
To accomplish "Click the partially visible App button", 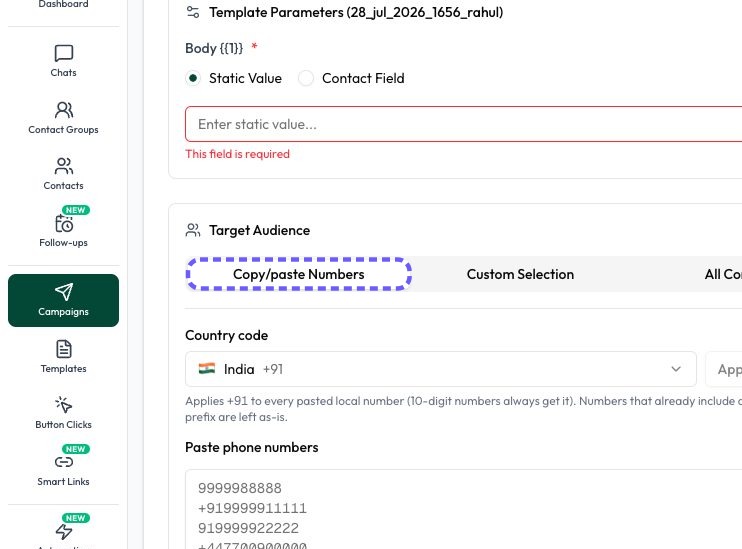I will pyautogui.click(x=724, y=369).
